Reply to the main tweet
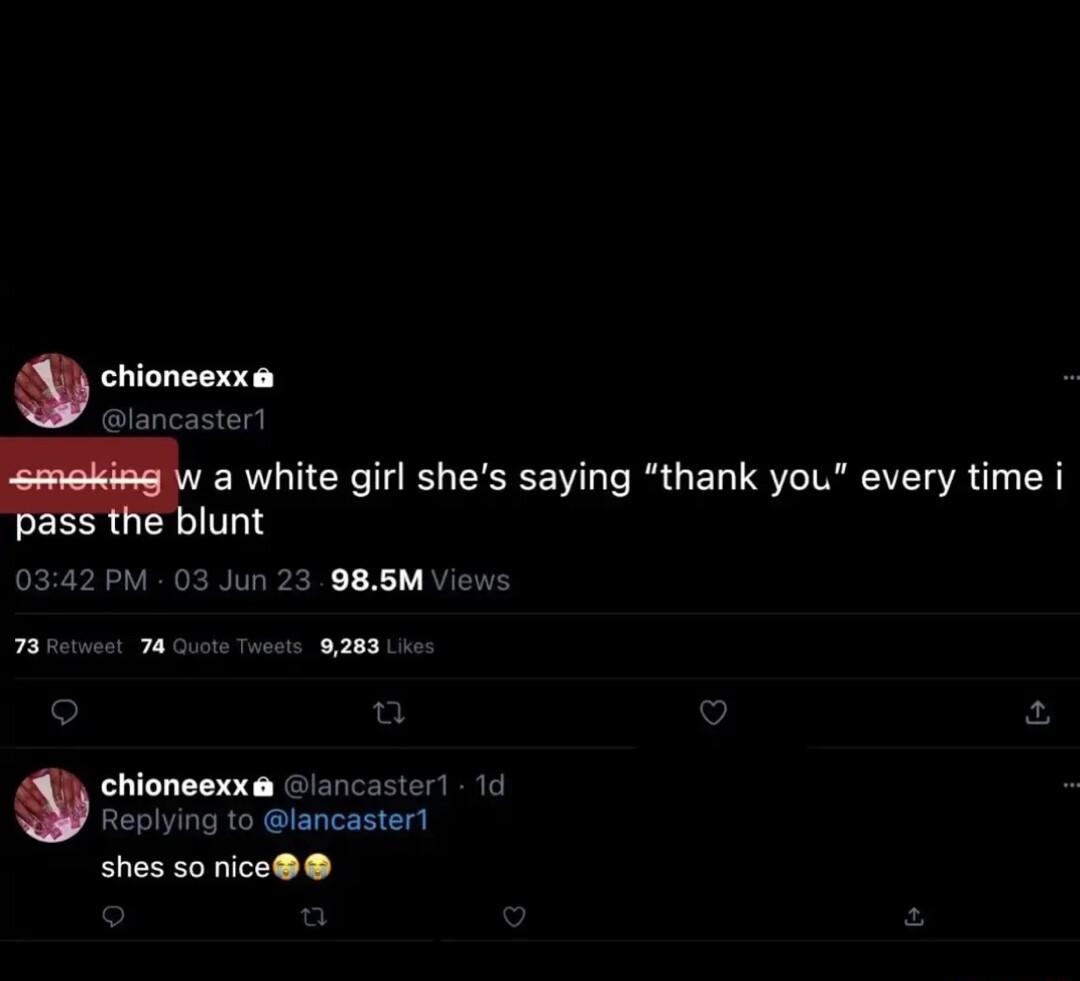1080x981 pixels. point(65,713)
